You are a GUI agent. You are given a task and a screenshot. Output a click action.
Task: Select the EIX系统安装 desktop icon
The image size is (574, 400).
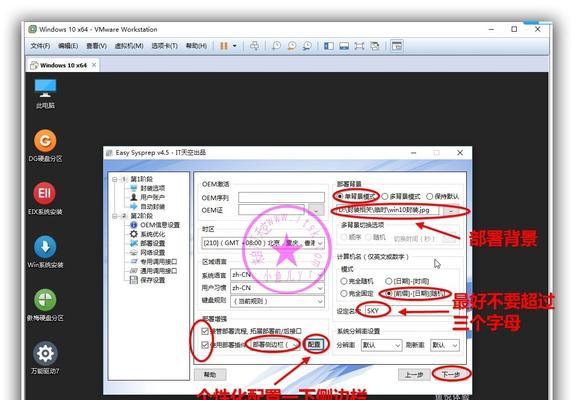[x=45, y=199]
